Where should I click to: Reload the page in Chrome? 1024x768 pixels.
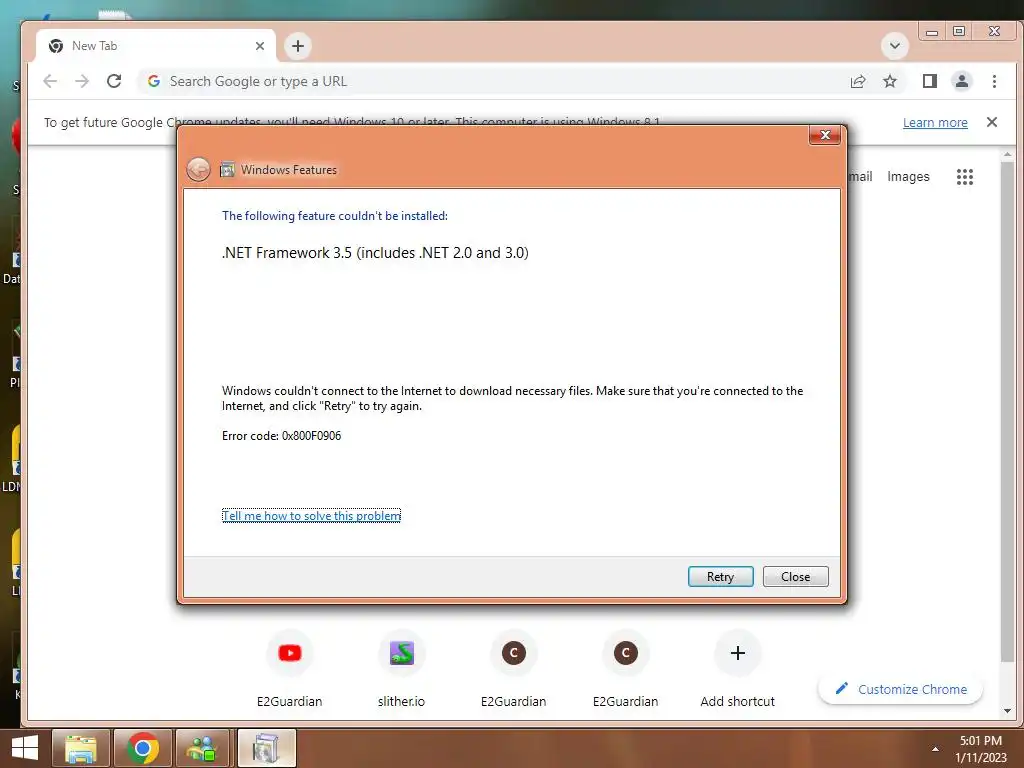point(114,81)
